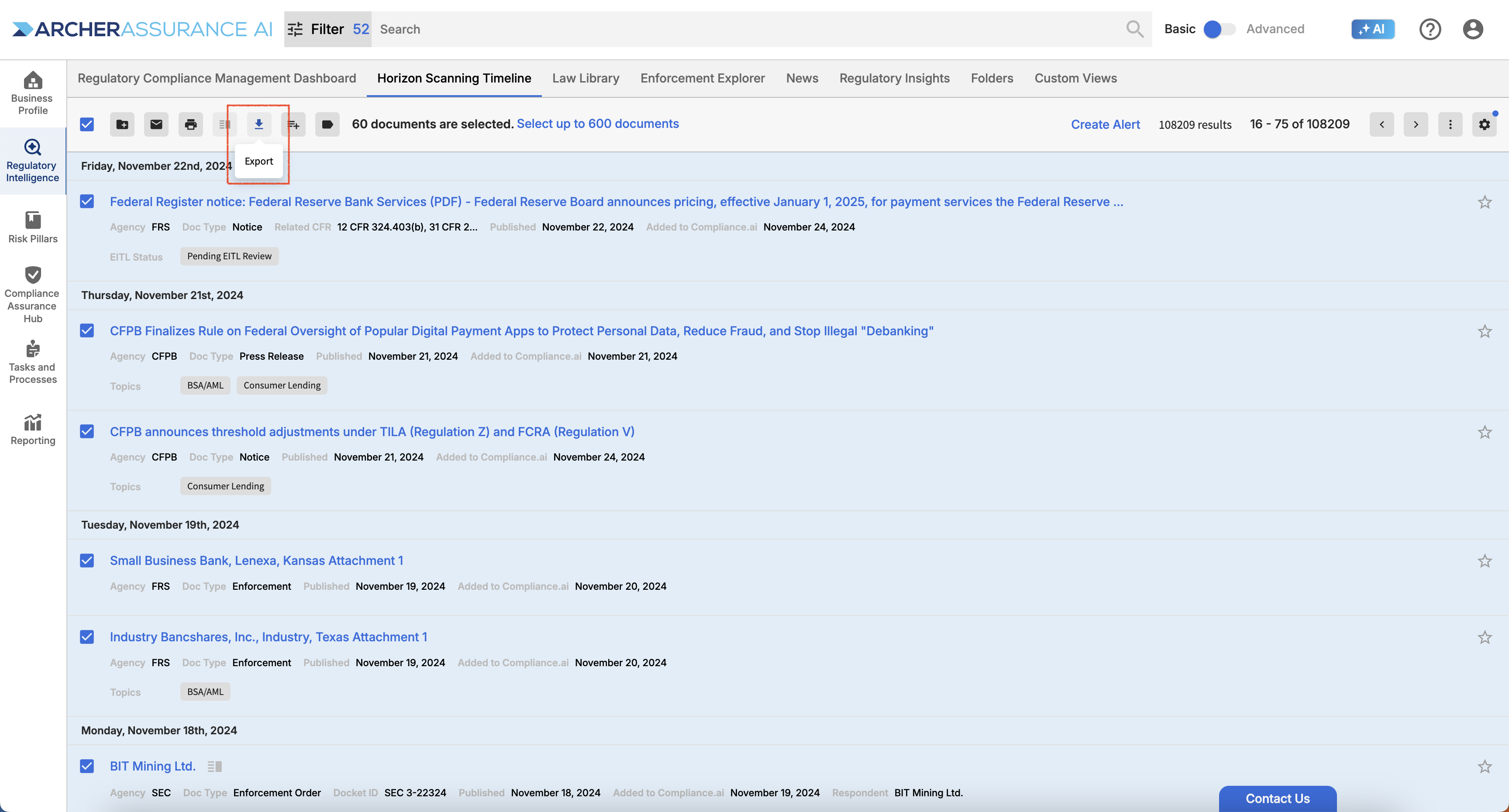Click the Consumer Lending tag under CFPB Finalizes Rule
This screenshot has height=812, width=1509.
tap(282, 385)
